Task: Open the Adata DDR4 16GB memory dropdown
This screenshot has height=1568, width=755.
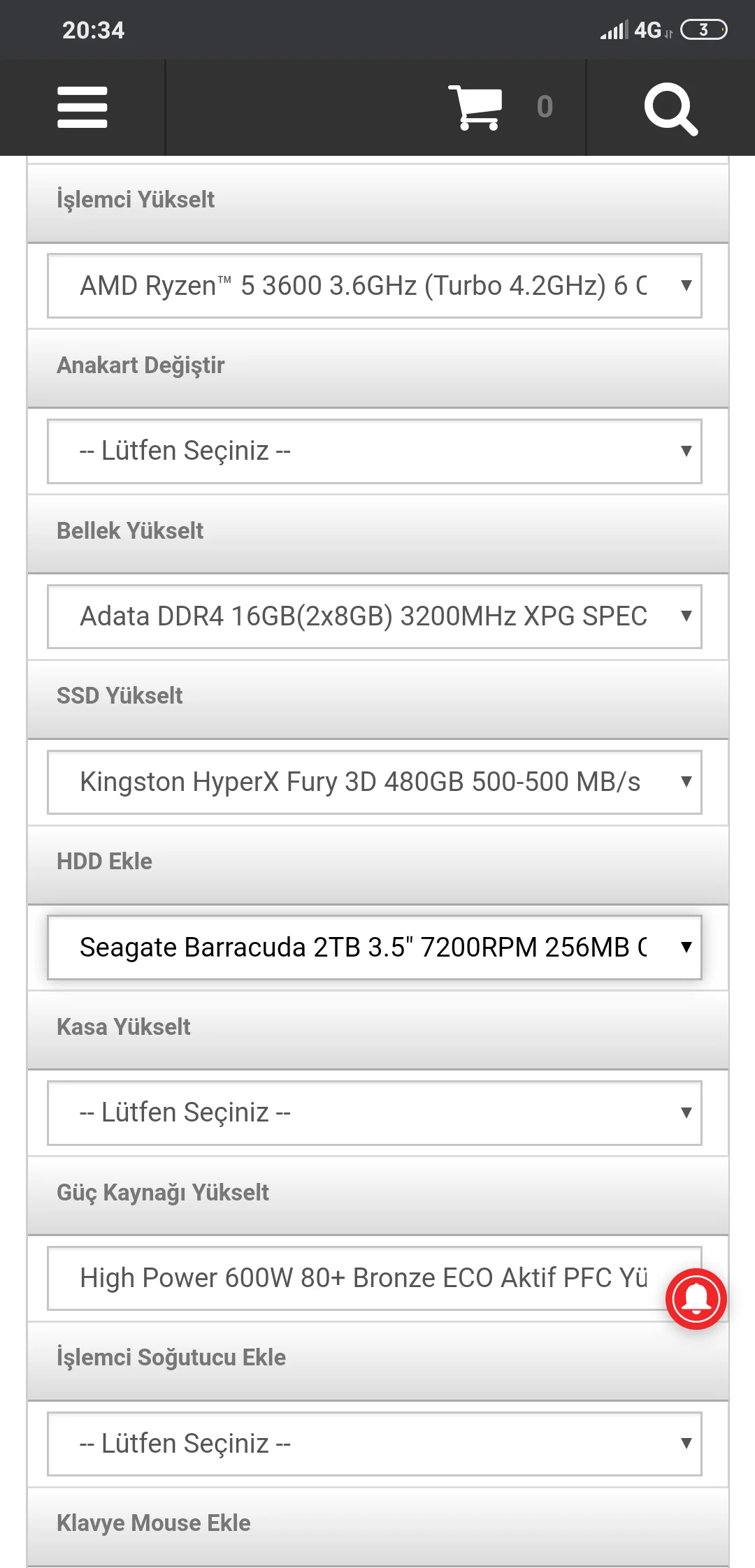Action: [375, 616]
